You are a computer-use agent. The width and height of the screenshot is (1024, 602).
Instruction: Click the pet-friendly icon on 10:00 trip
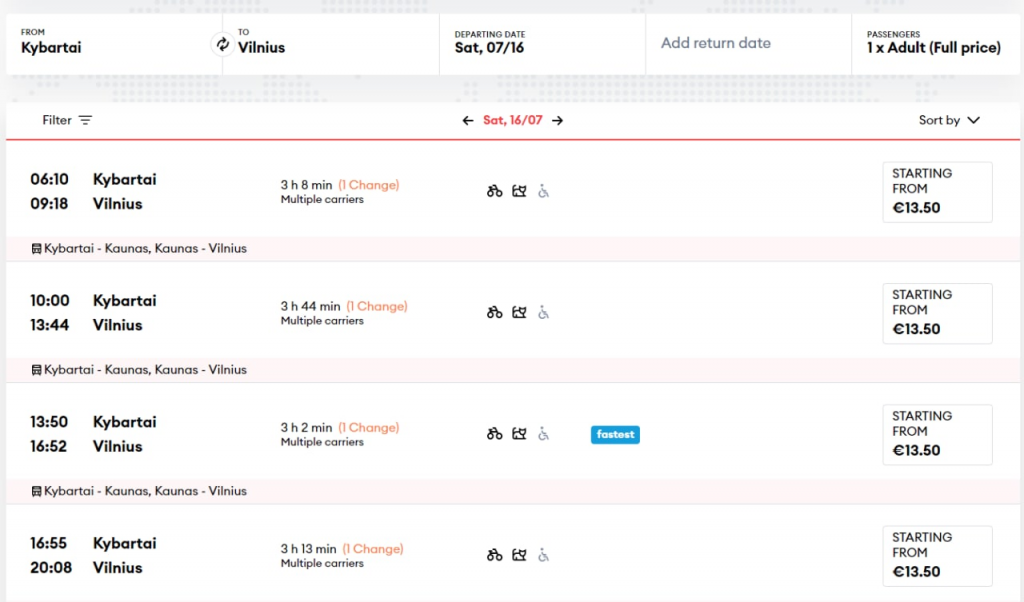pyautogui.click(x=519, y=312)
